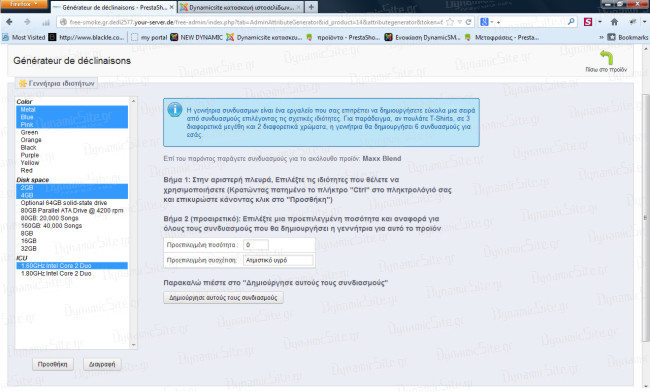Click the red S toolbar extension icon

588,22
